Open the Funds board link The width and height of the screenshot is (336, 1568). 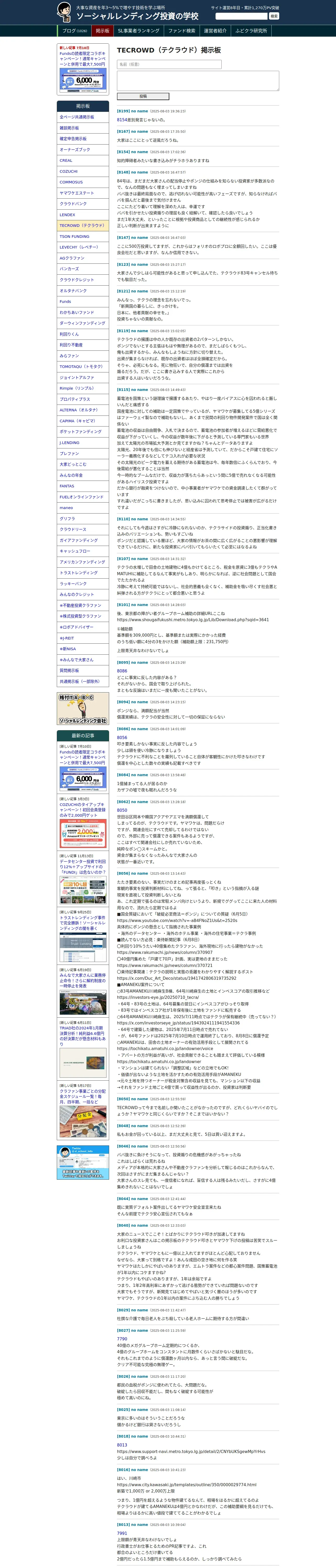click(x=83, y=301)
